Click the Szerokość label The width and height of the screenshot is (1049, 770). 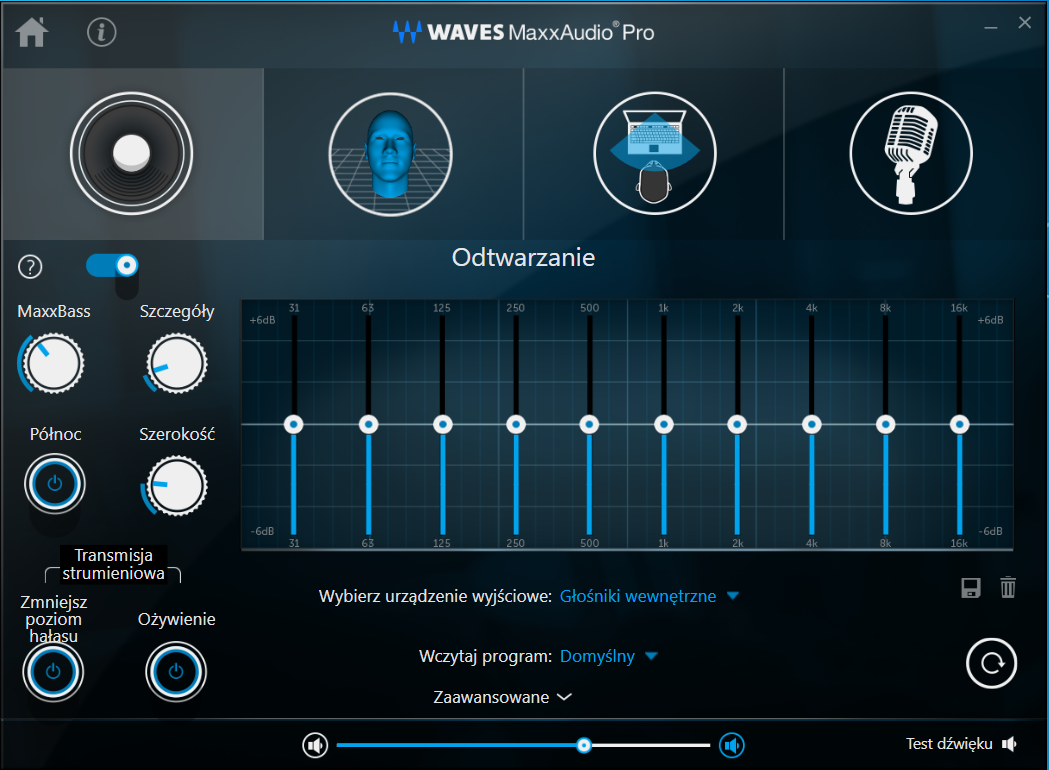tap(177, 434)
